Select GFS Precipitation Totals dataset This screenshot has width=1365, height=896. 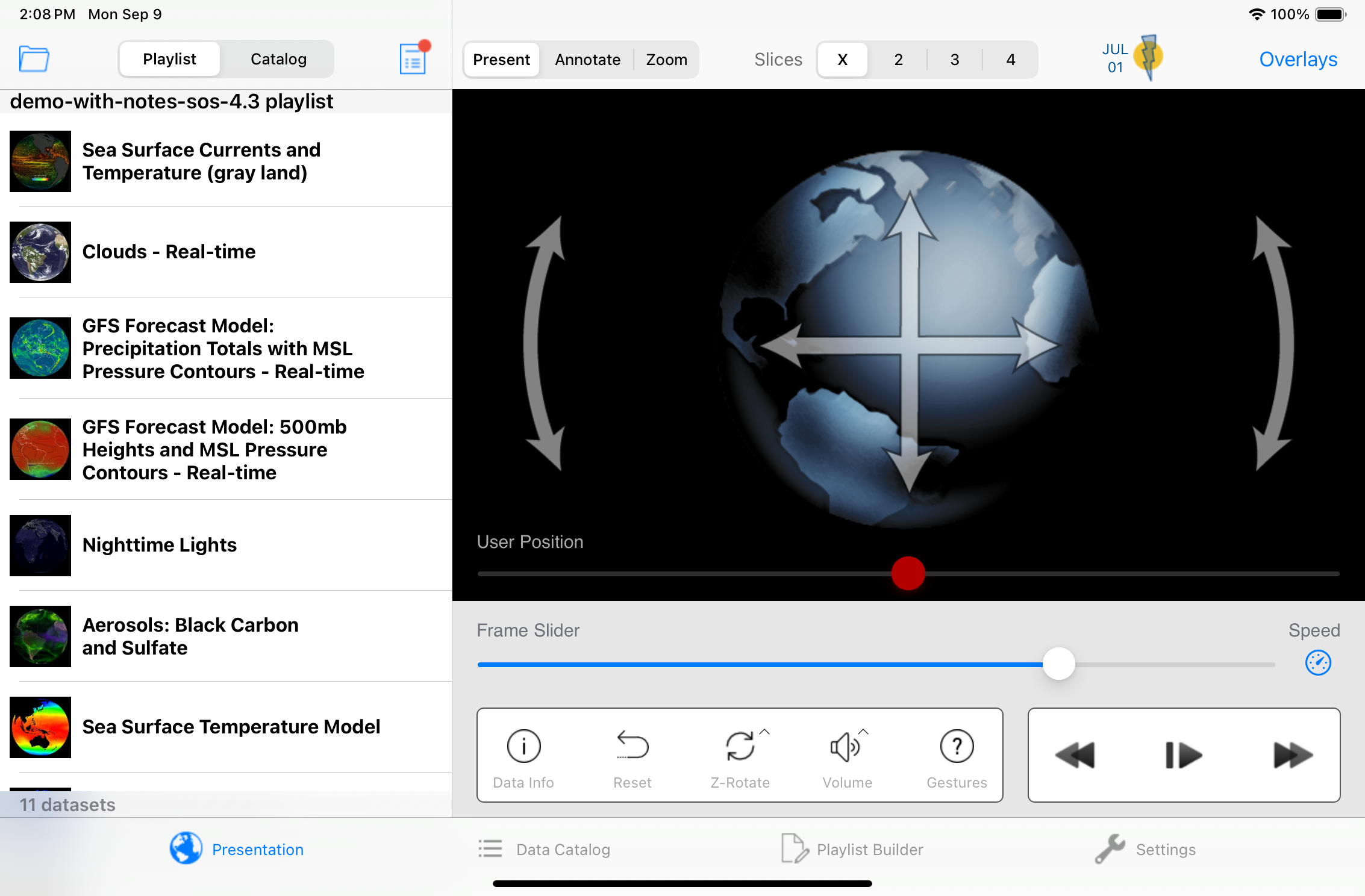(226, 348)
